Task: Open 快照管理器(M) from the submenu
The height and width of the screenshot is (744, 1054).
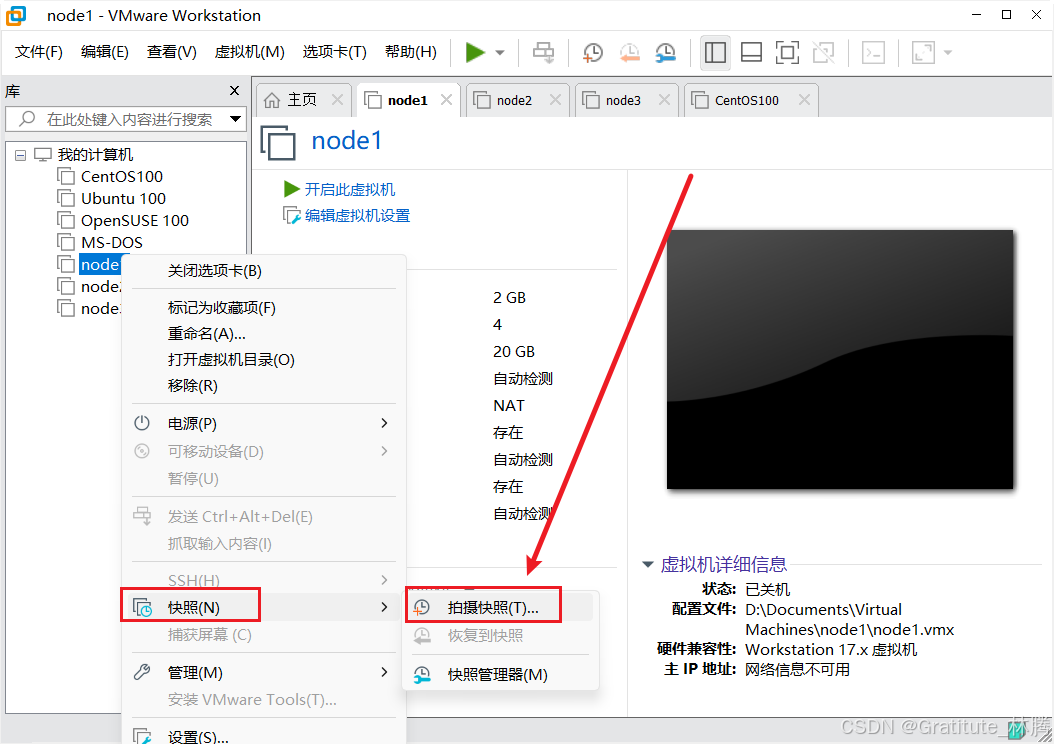Action: coord(500,675)
